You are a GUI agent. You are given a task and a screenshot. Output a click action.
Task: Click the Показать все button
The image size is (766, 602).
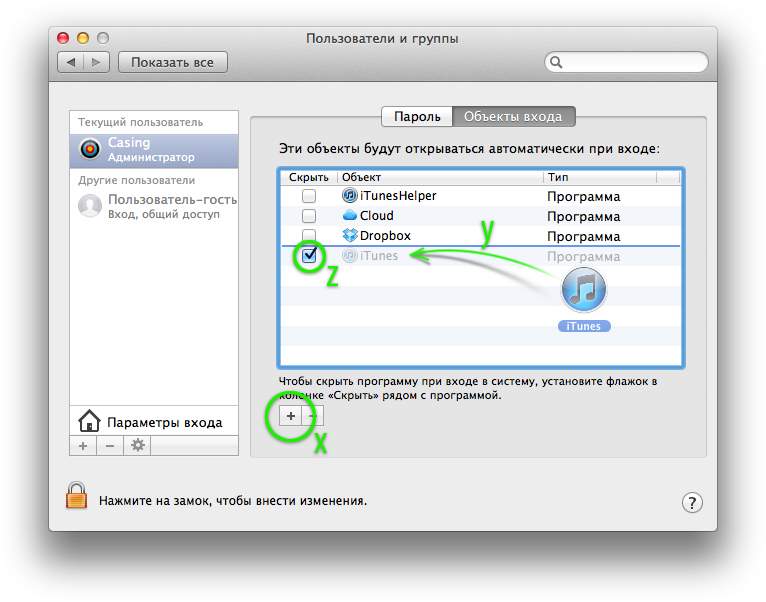(172, 62)
